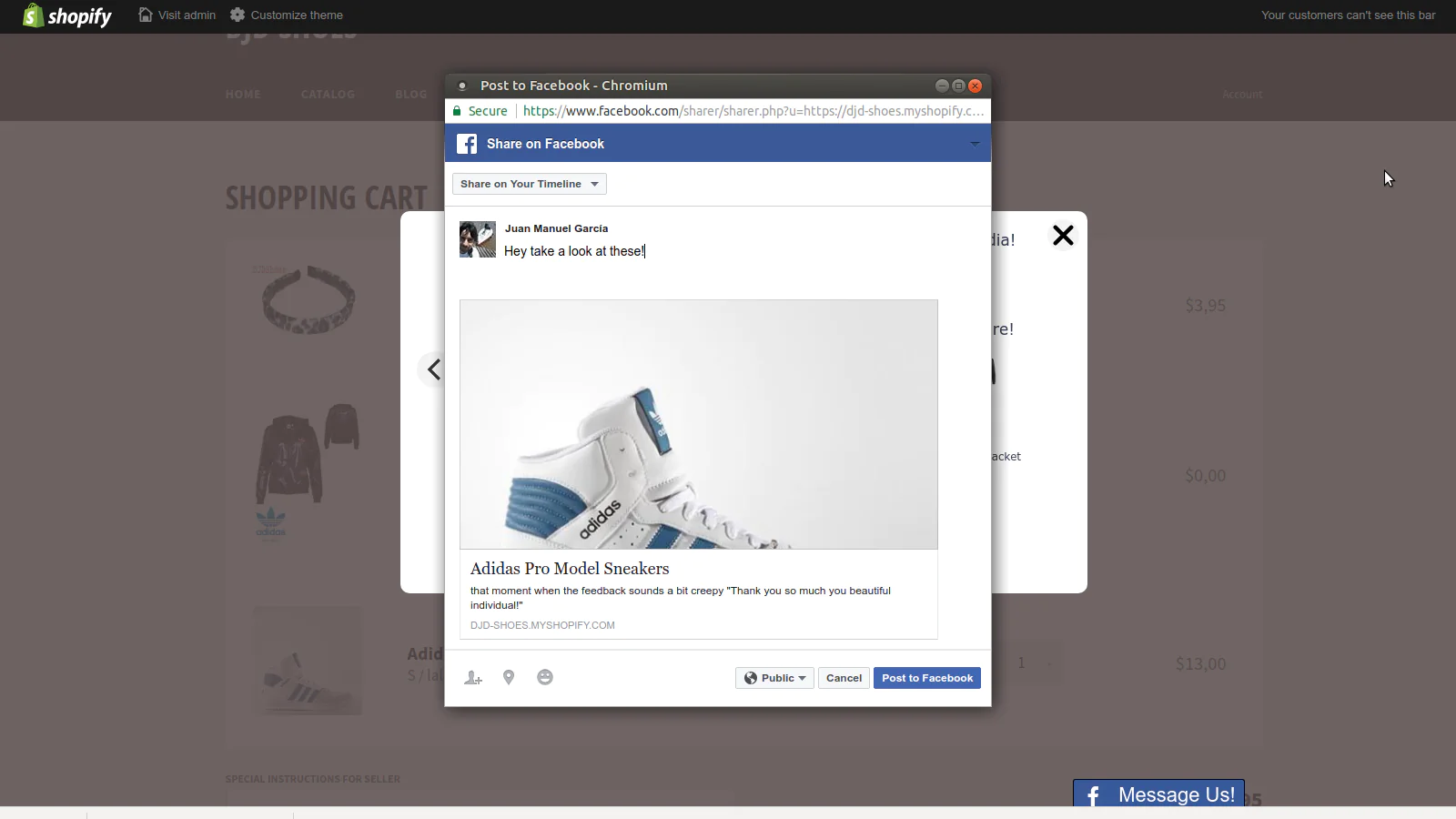Click the sneaker product thumbnail in the cart

(308, 662)
